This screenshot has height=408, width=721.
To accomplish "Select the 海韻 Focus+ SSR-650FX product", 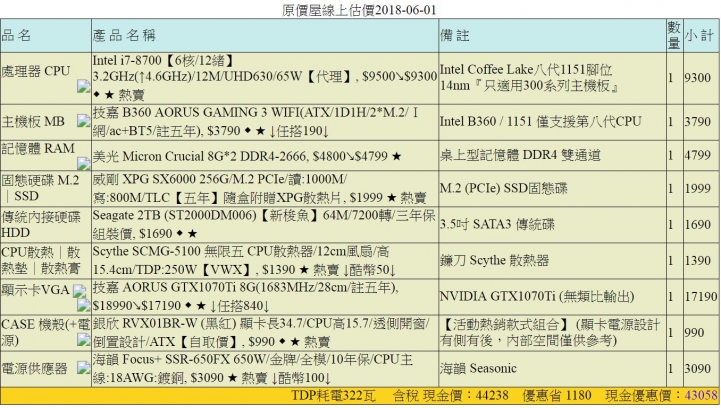I will point(253,368).
